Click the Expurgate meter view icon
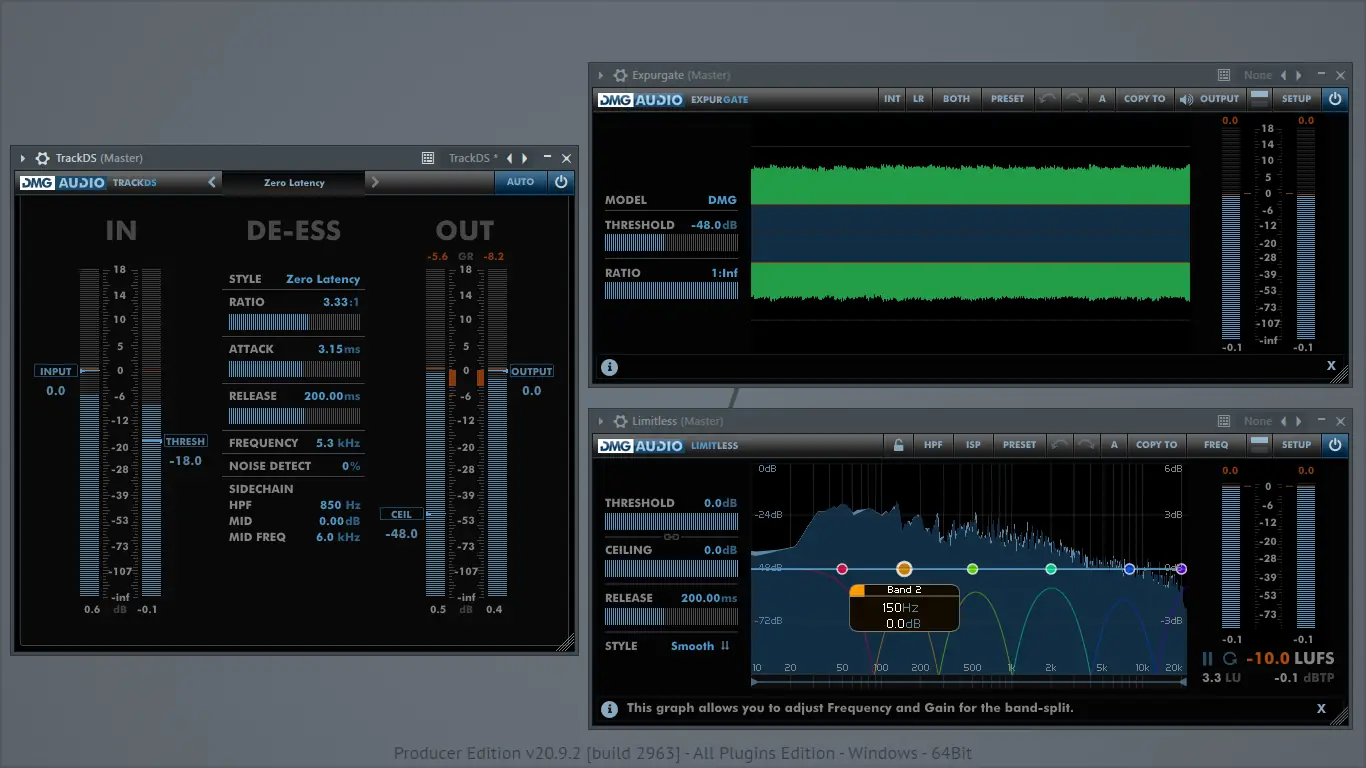The image size is (1366, 768). (1260, 99)
